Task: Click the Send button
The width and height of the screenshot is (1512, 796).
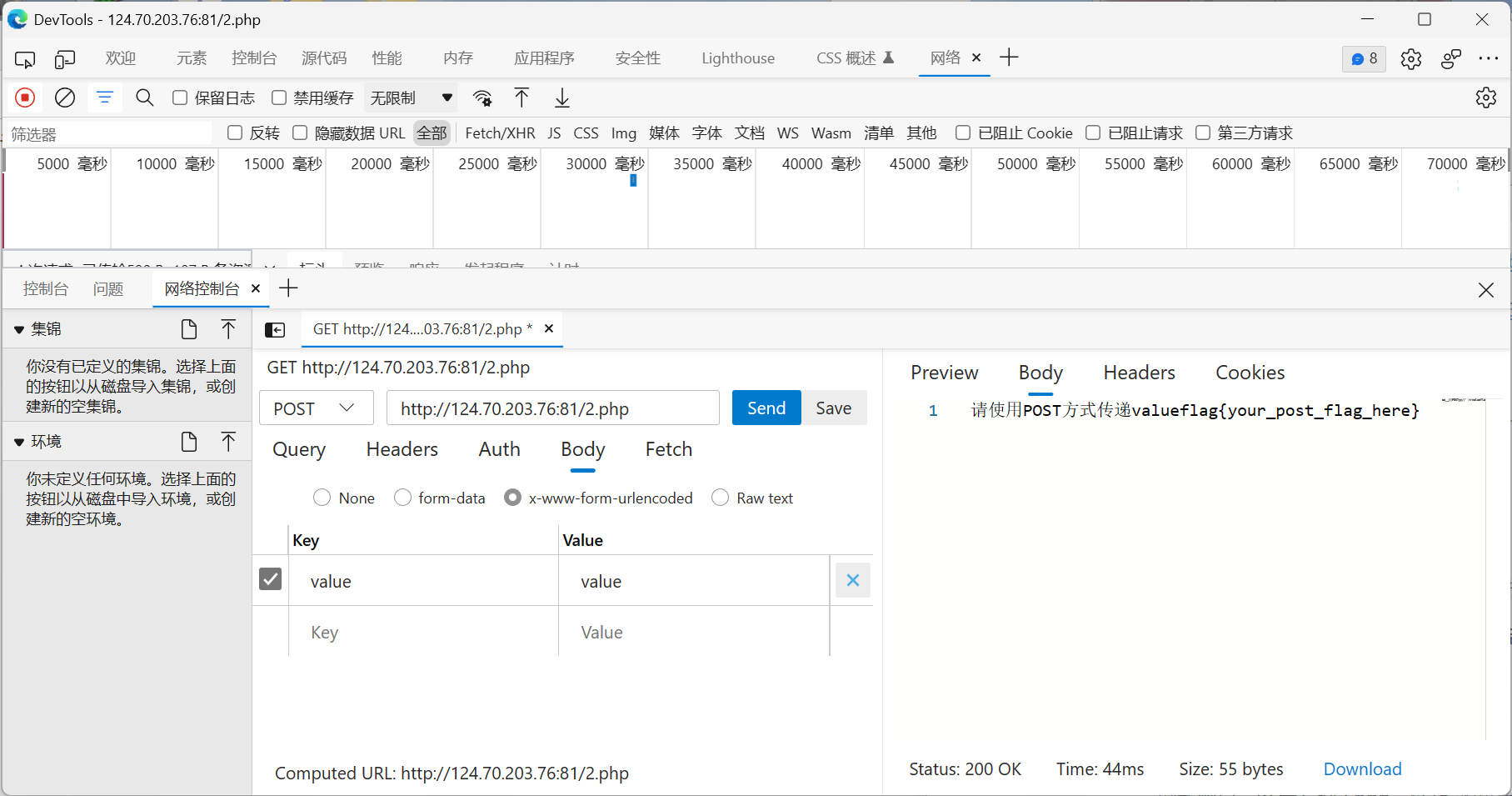Action: coord(766,408)
